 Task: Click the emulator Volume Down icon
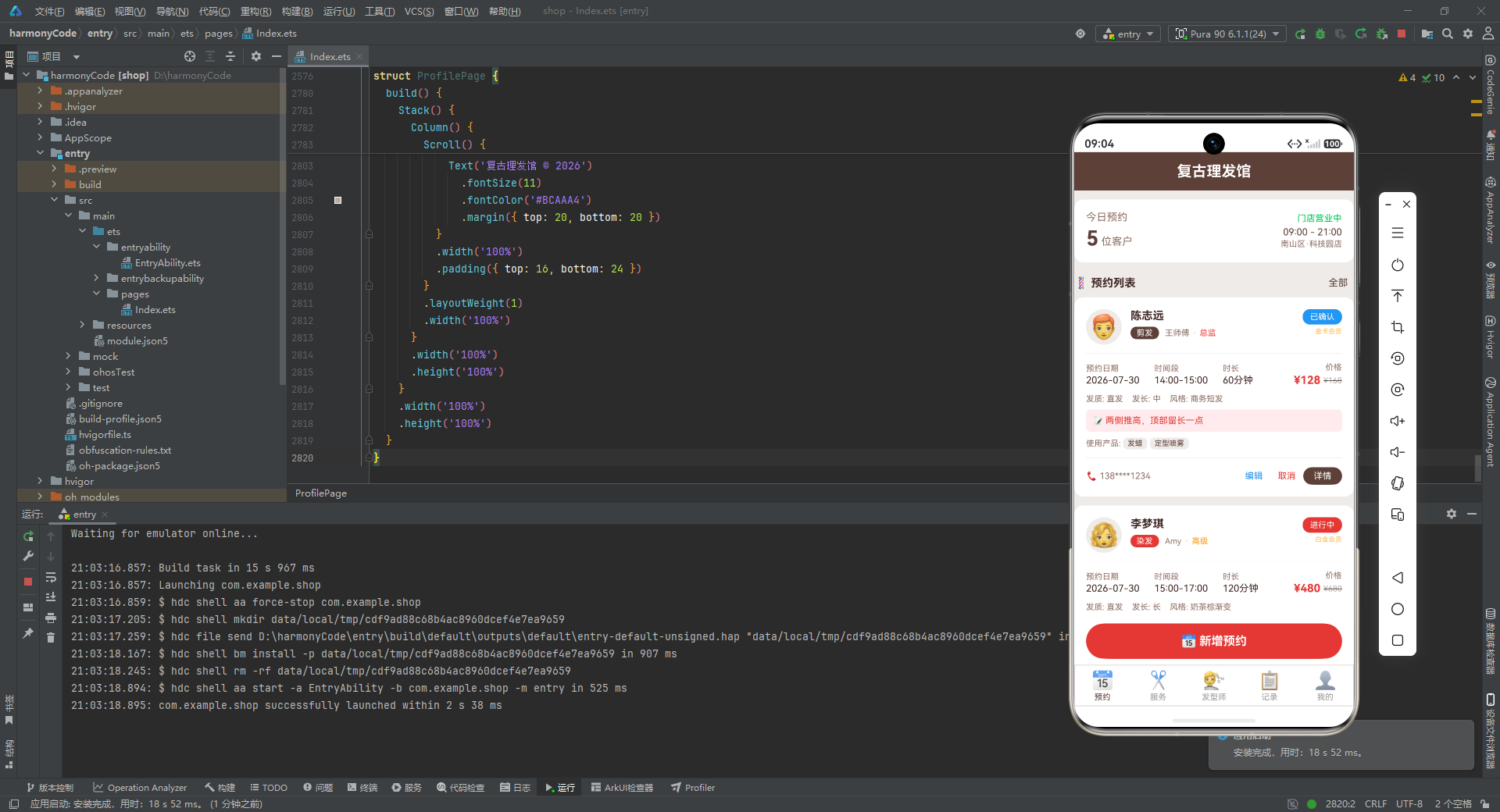[1398, 452]
